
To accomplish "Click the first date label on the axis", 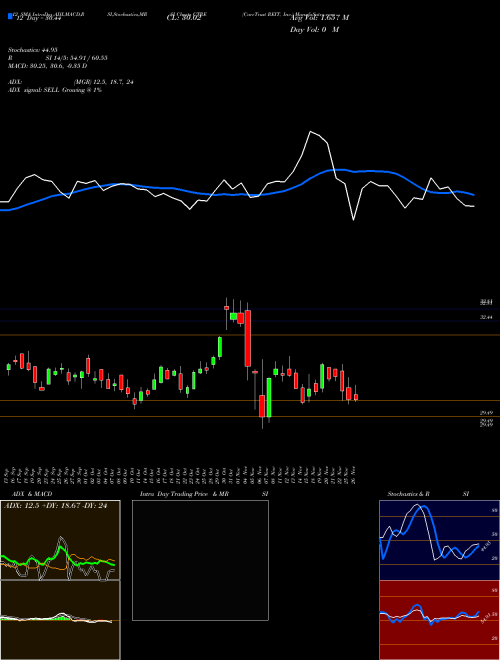I will (x=8, y=475).
